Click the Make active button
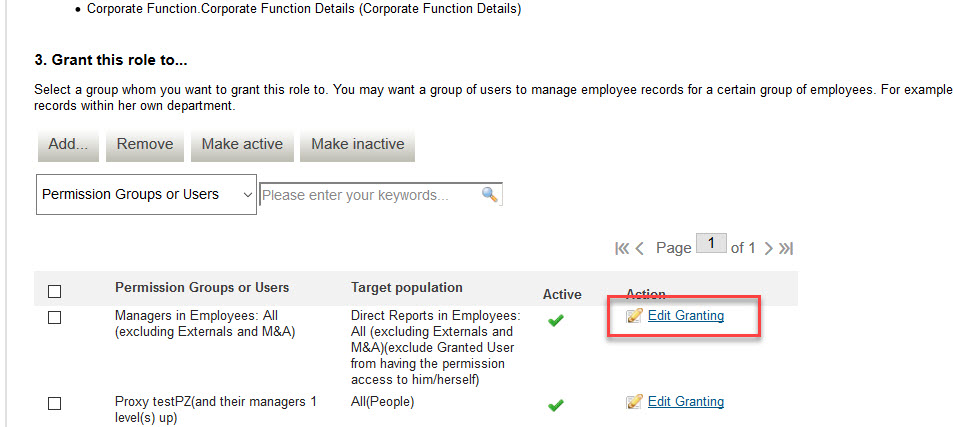The image size is (954, 427). [242, 144]
